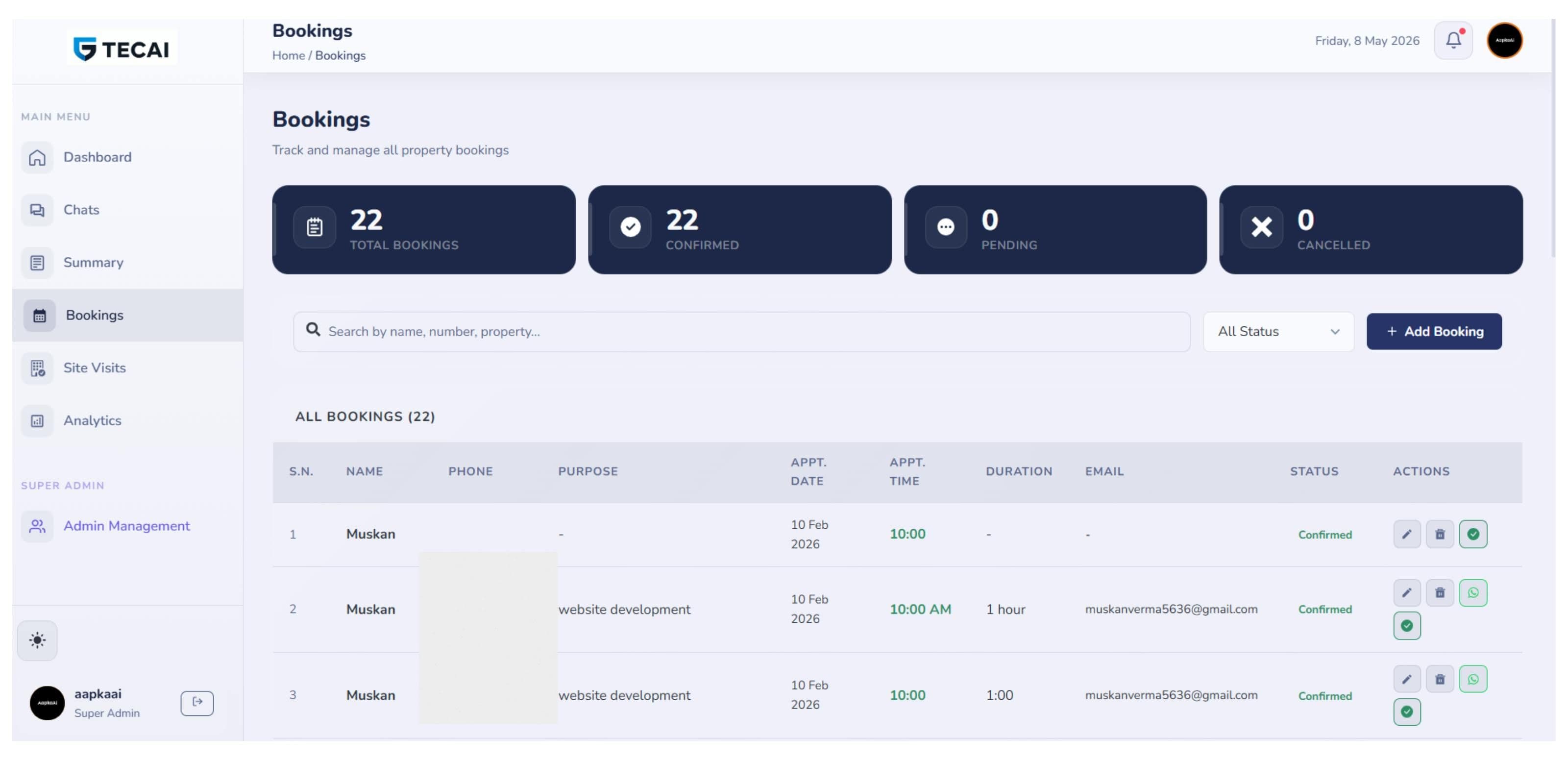Edit booking row 3 with pencil icon

pyautogui.click(x=1407, y=679)
